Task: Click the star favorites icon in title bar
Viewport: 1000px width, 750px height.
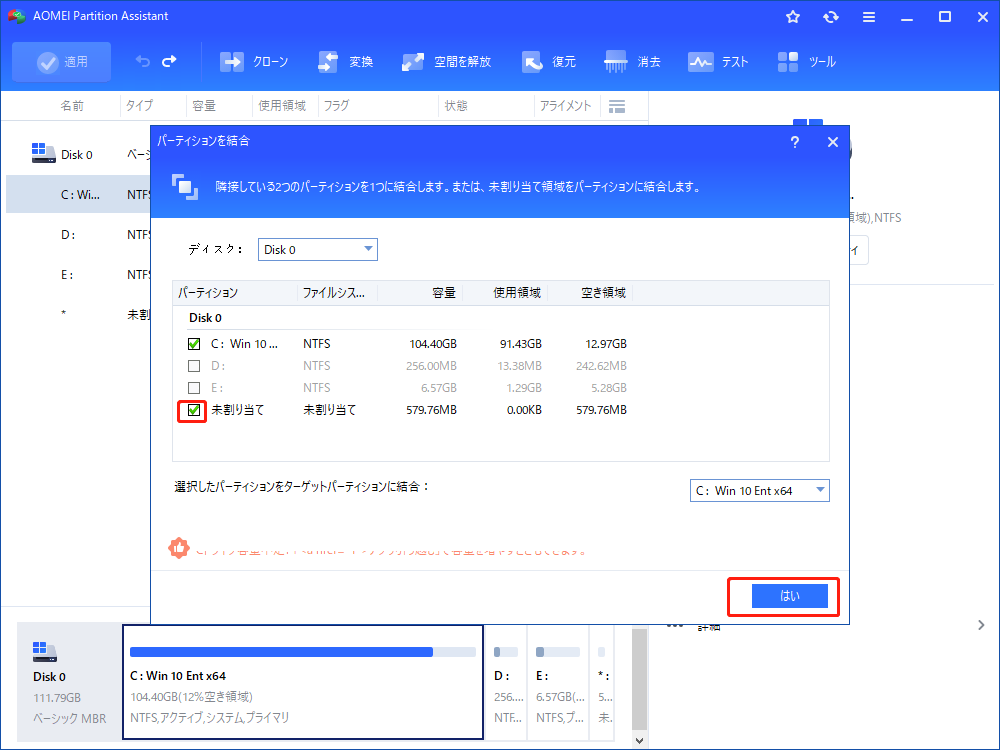Action: pyautogui.click(x=793, y=17)
